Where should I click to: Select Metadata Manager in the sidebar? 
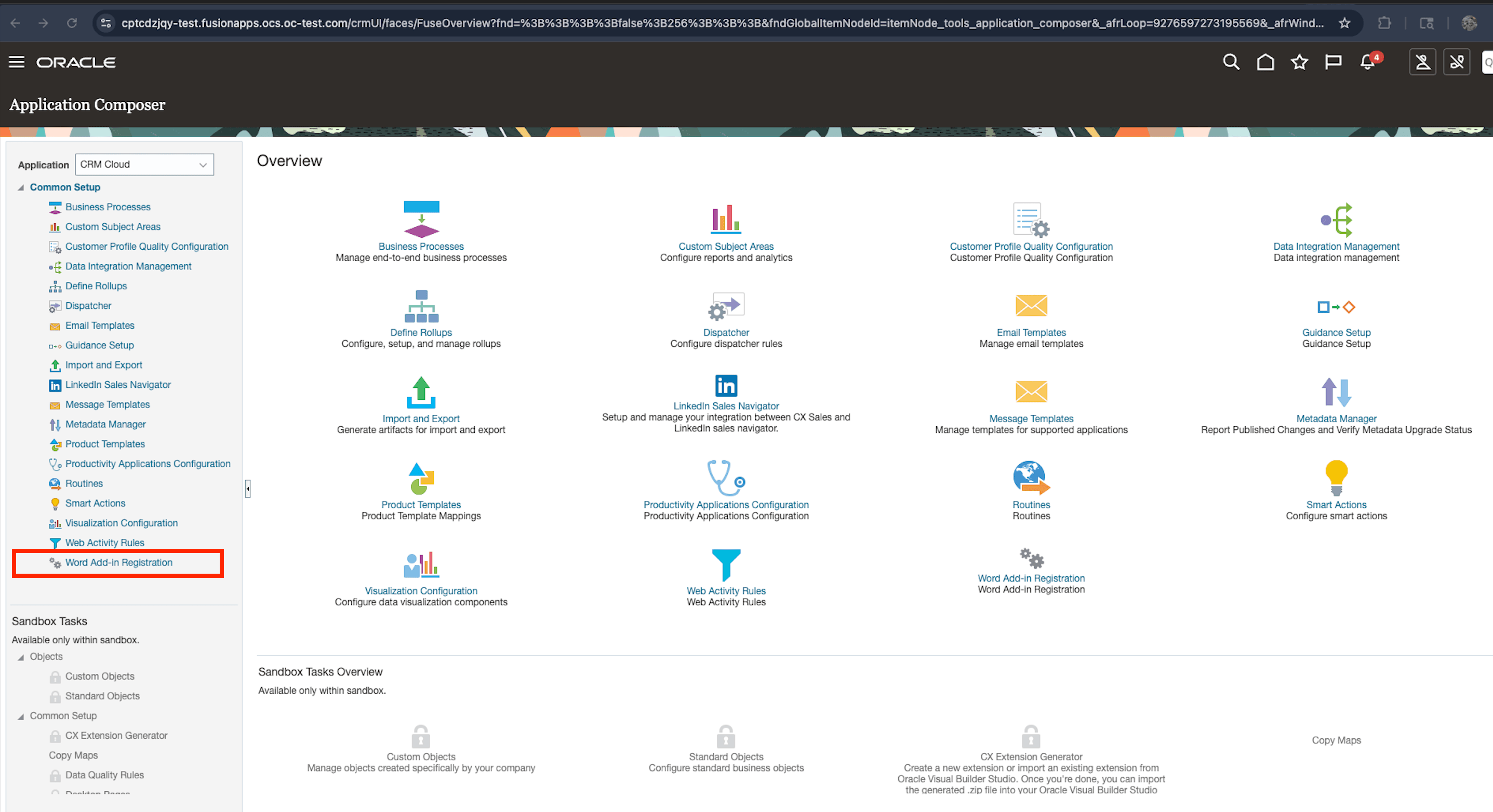[105, 424]
